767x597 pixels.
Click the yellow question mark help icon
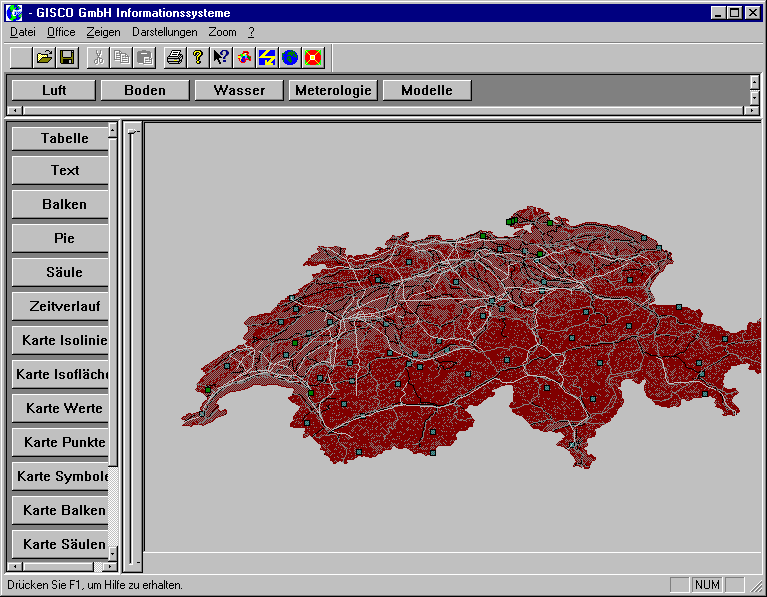coord(198,58)
